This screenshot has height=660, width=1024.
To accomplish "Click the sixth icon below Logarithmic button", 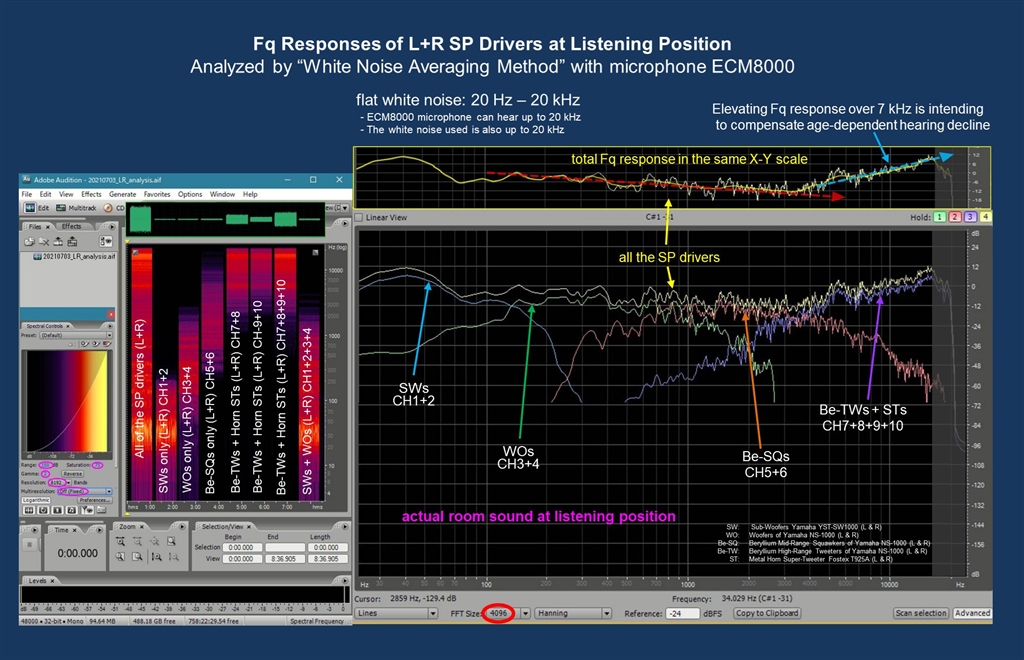I will pyautogui.click(x=101, y=510).
